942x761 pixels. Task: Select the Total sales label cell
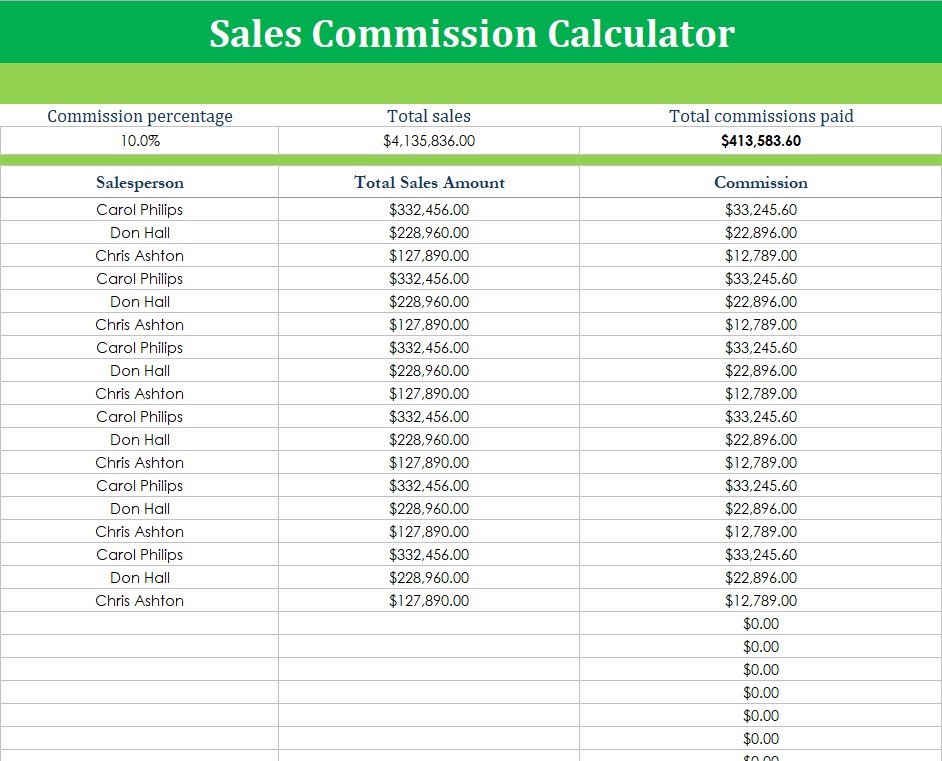pos(429,116)
